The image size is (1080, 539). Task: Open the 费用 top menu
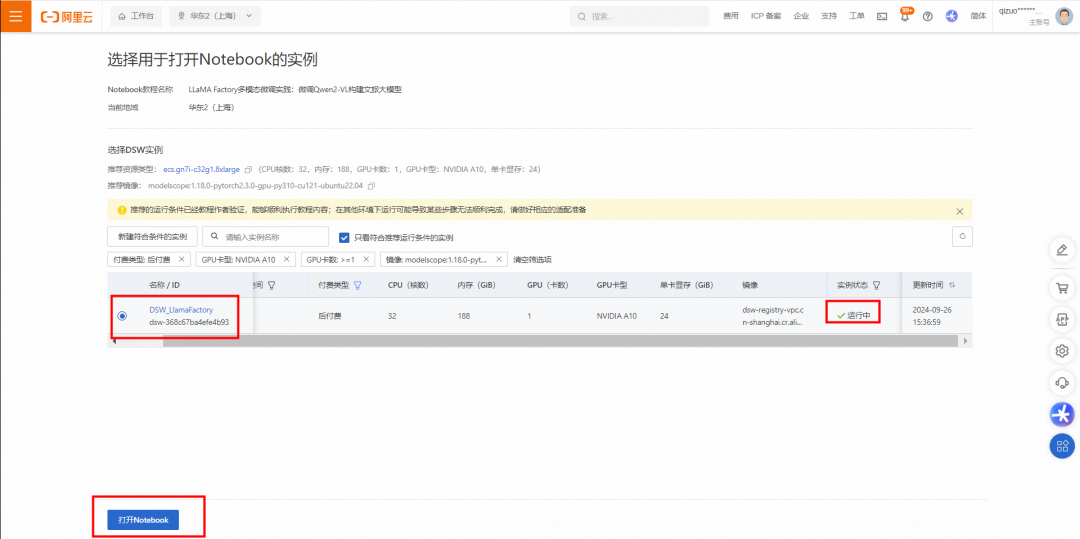[x=731, y=16]
